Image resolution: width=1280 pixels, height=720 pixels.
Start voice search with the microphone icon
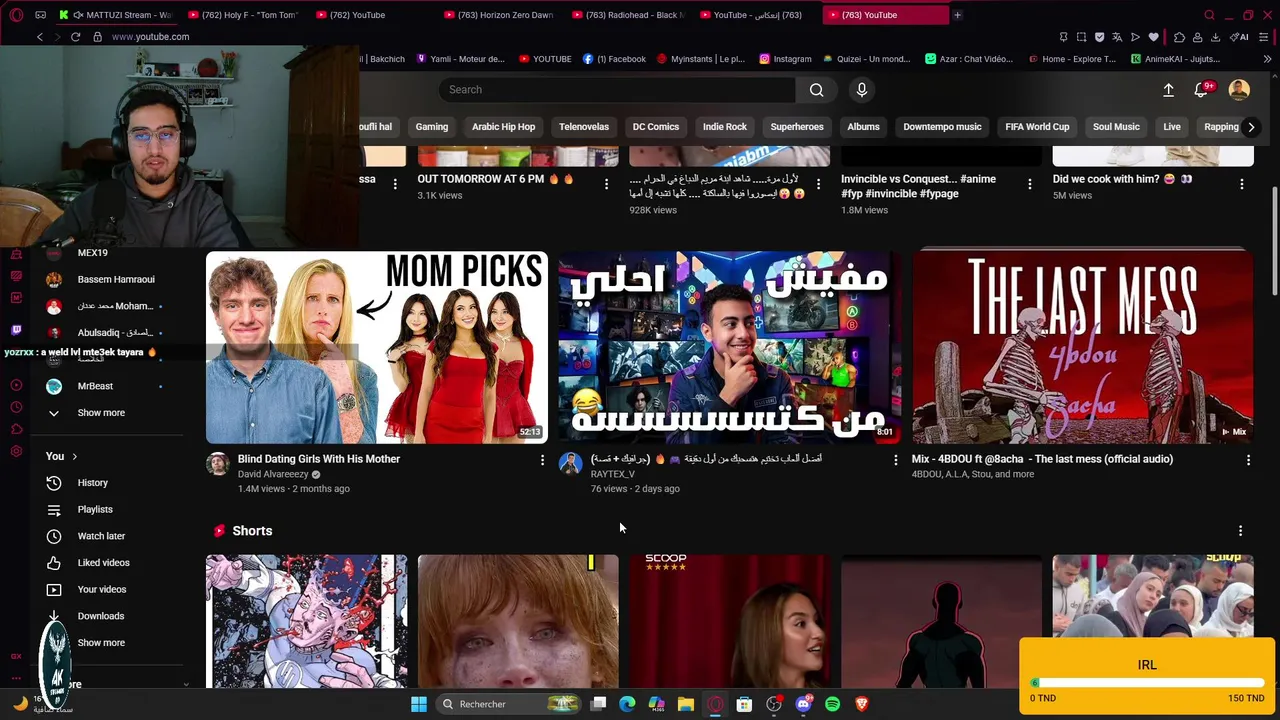tap(862, 90)
